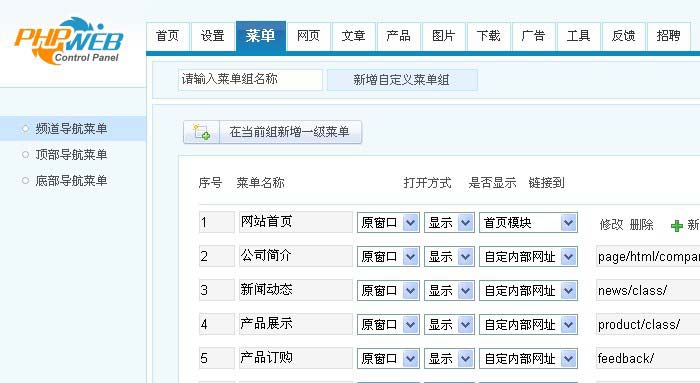Image resolution: width=700 pixels, height=383 pixels.
Task: Switch to the 设置 tab
Action: tap(212, 36)
